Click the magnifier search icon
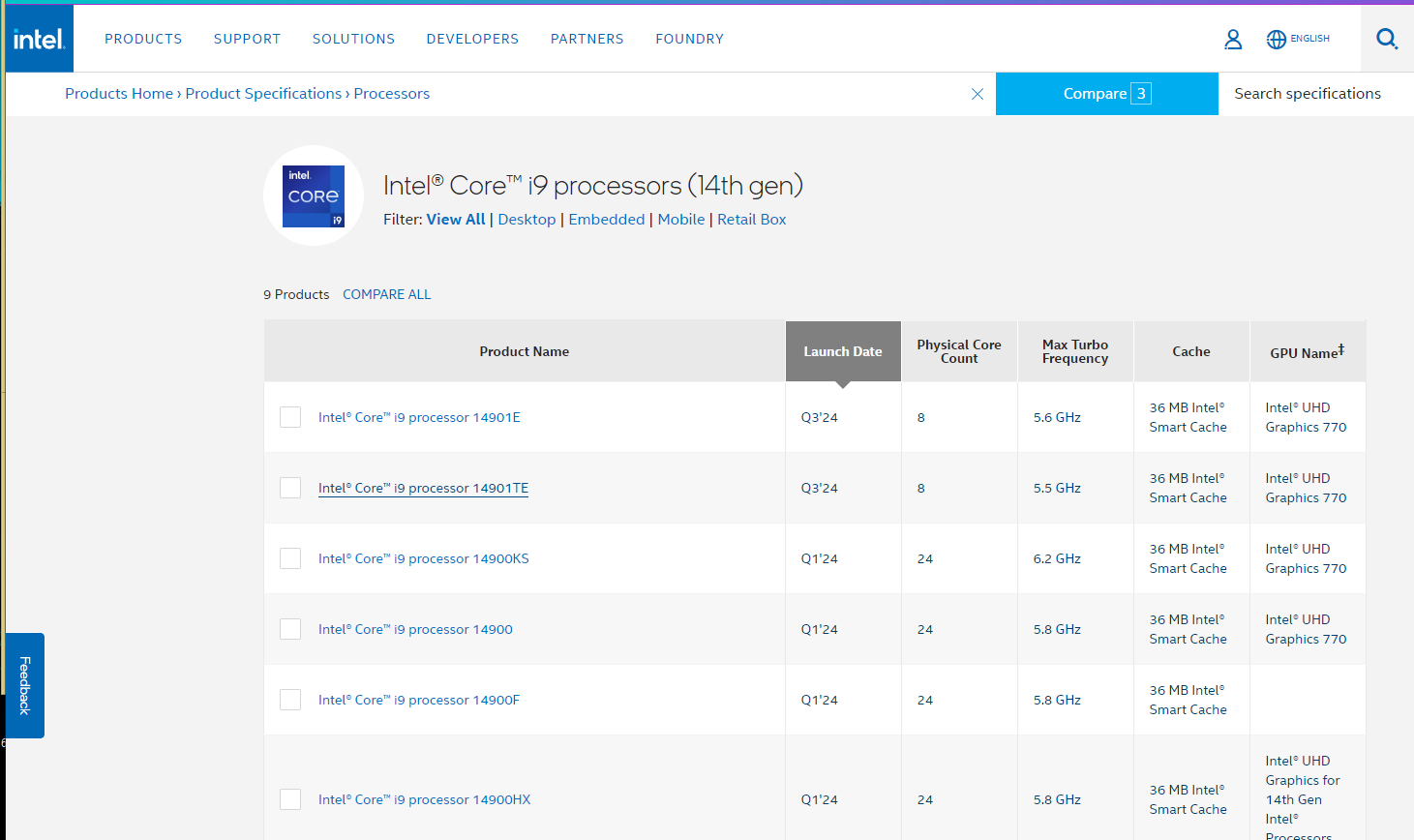Viewport: 1414px width, 840px height. click(1387, 39)
